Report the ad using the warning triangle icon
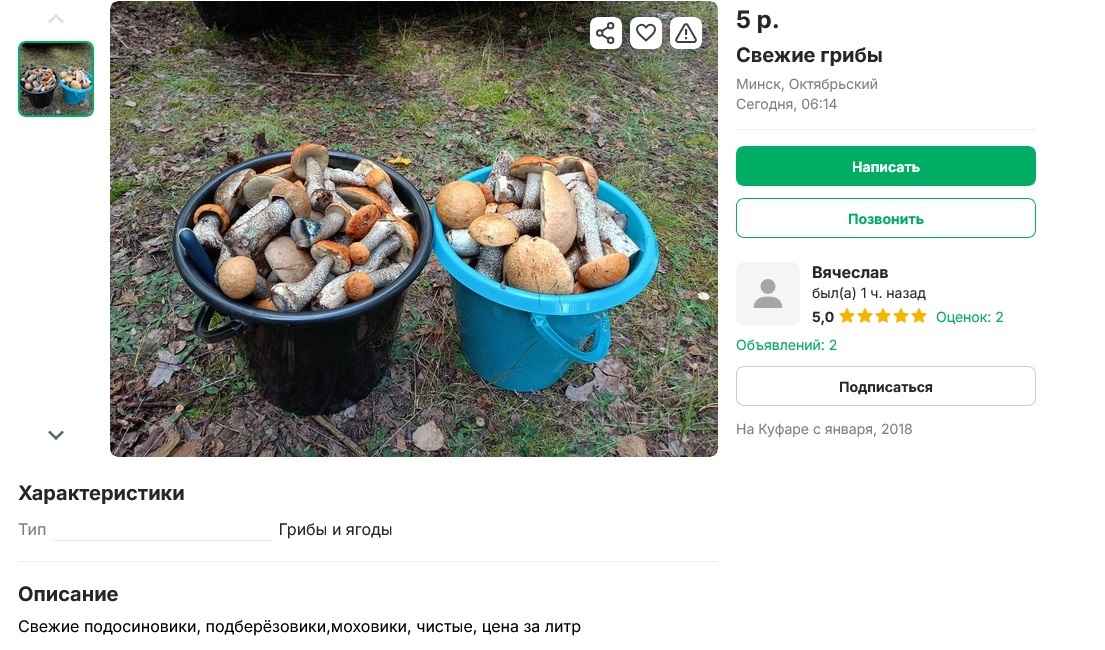1105x650 pixels. (685, 33)
